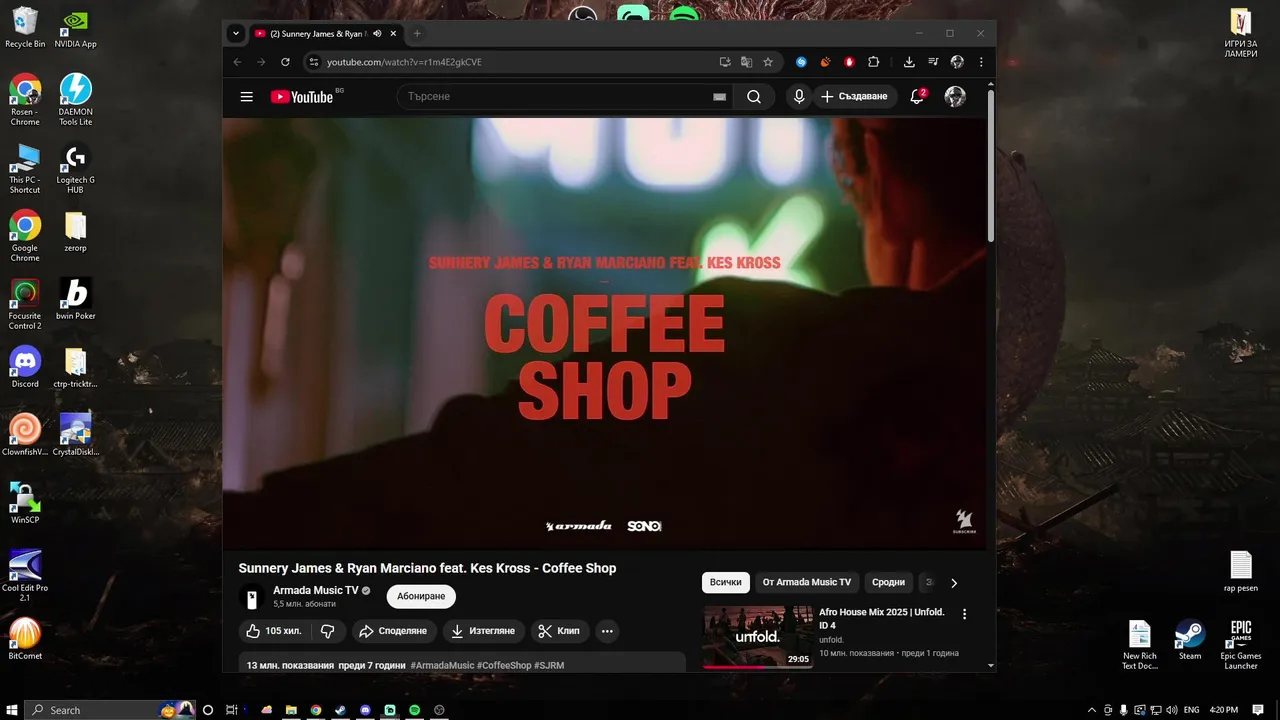Open the Afro House Mix 2025 title link
The height and width of the screenshot is (720, 1280).
click(881, 618)
